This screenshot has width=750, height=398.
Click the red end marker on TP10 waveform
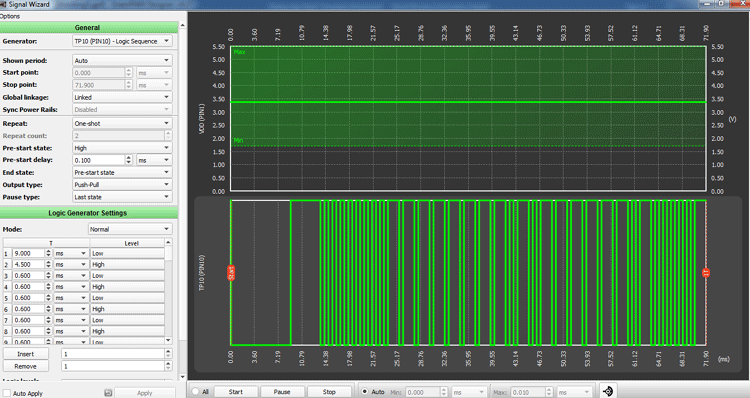tap(706, 273)
